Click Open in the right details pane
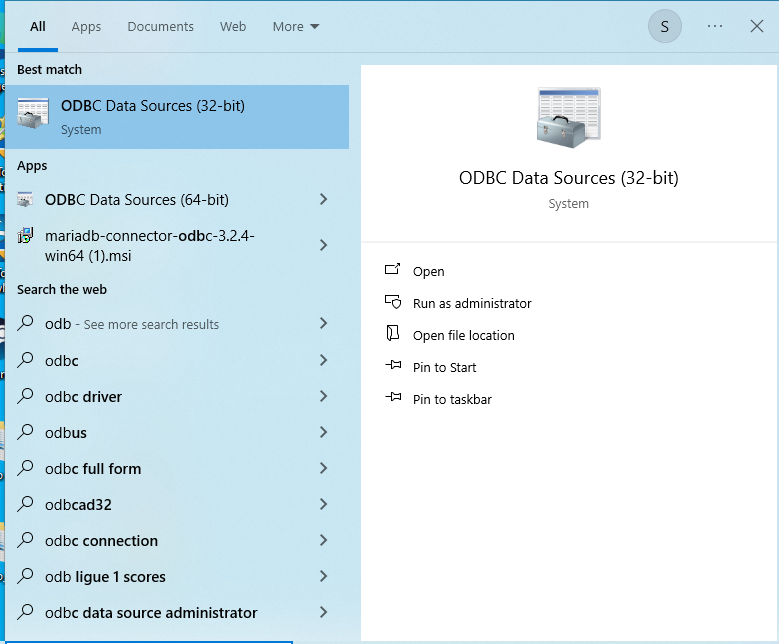The width and height of the screenshot is (779, 644). point(428,271)
